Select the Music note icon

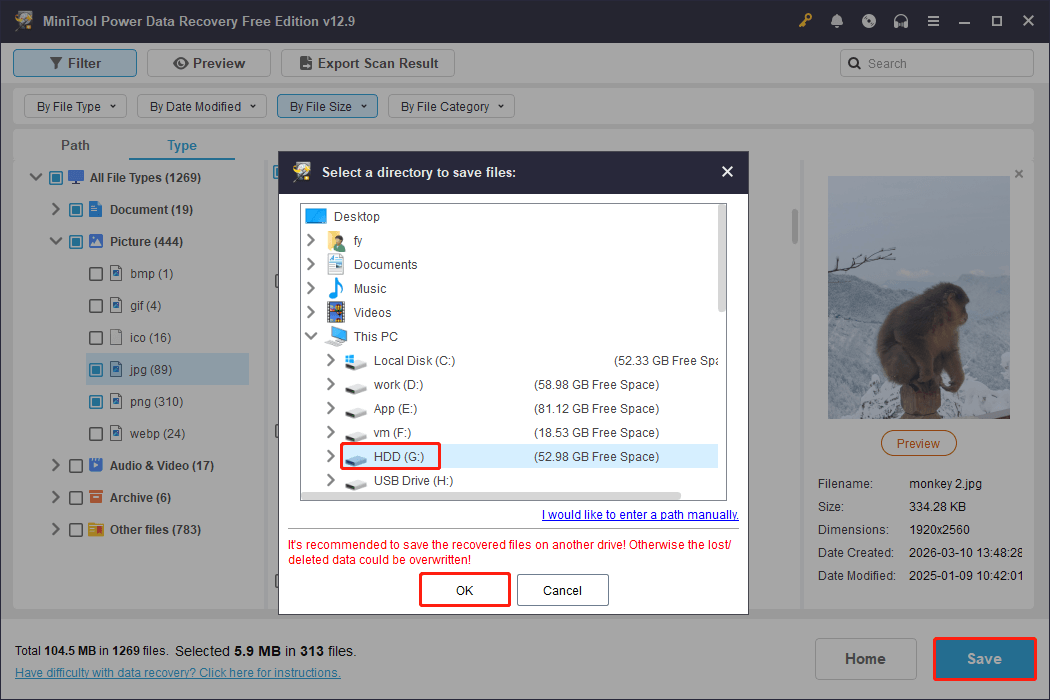(x=336, y=289)
